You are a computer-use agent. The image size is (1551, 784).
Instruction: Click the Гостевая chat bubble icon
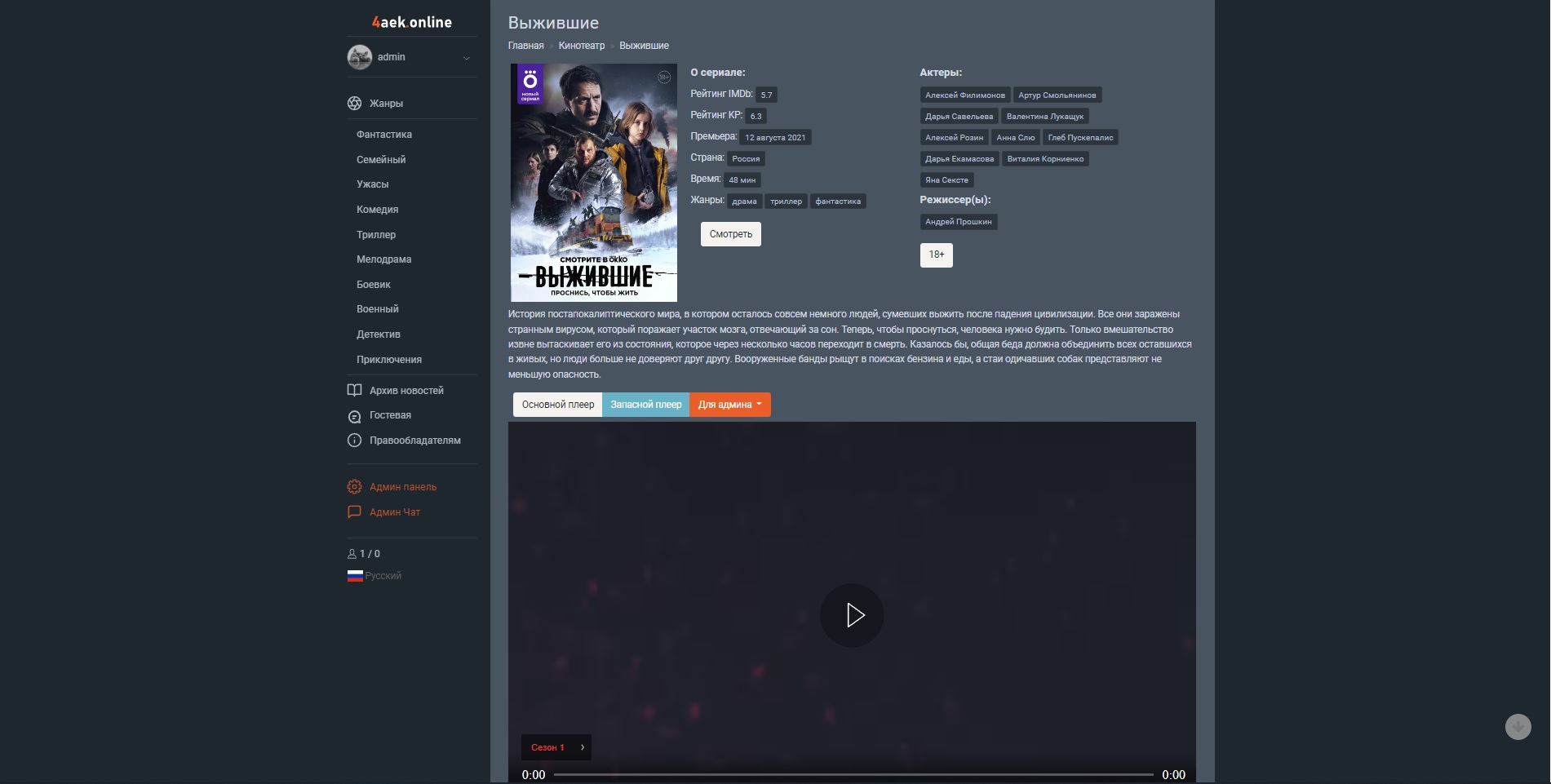354,416
